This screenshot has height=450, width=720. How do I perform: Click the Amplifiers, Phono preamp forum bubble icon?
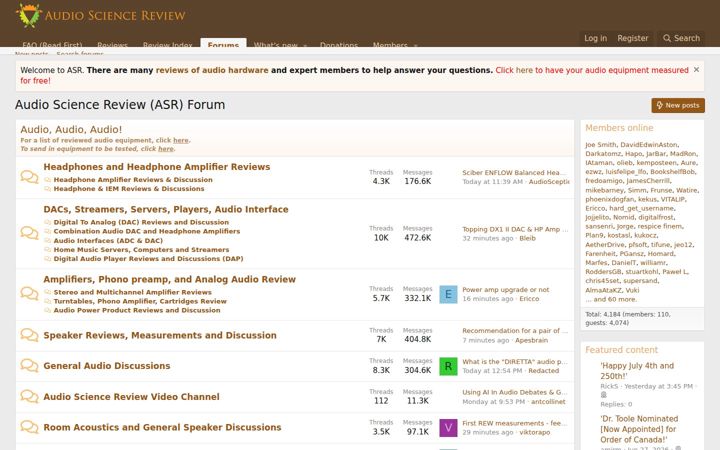[29, 293]
